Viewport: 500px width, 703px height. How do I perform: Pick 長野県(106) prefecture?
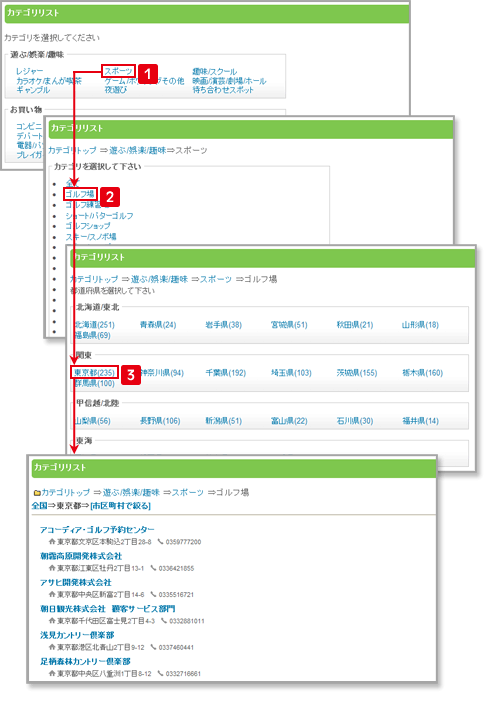click(160, 421)
